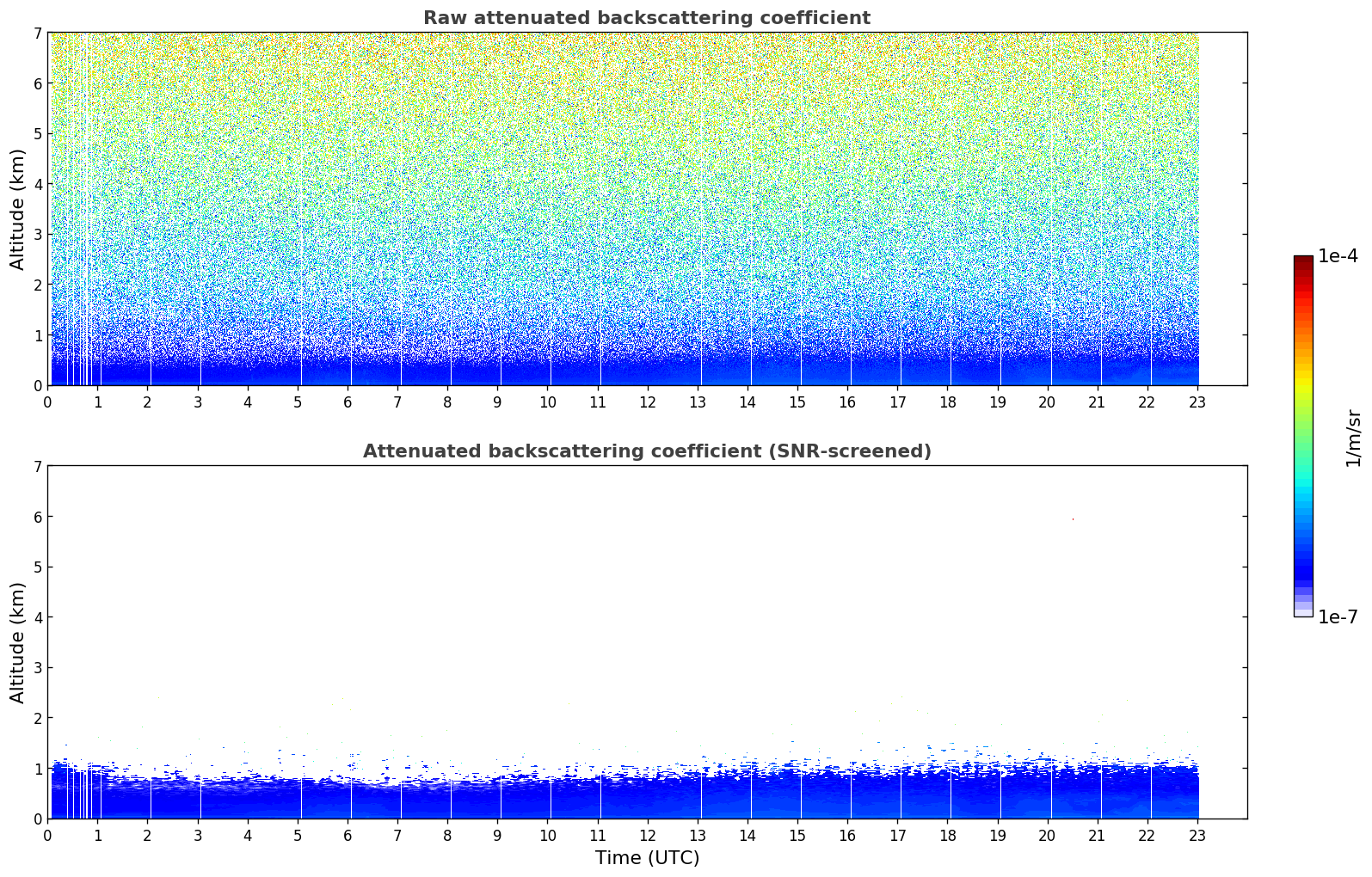Click the raw backscatter plot area
Screen dimensions: 1372x877
click(x=647, y=209)
